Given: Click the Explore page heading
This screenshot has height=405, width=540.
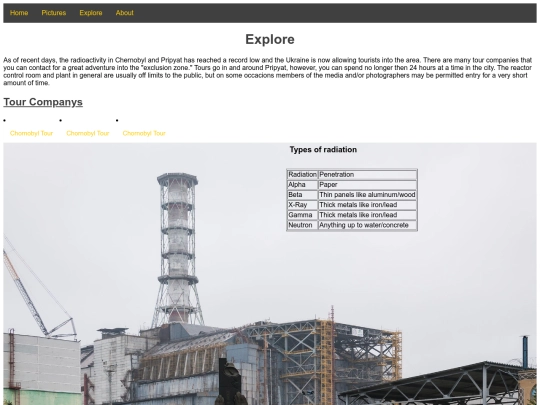Looking at the screenshot, I should click(x=270, y=40).
